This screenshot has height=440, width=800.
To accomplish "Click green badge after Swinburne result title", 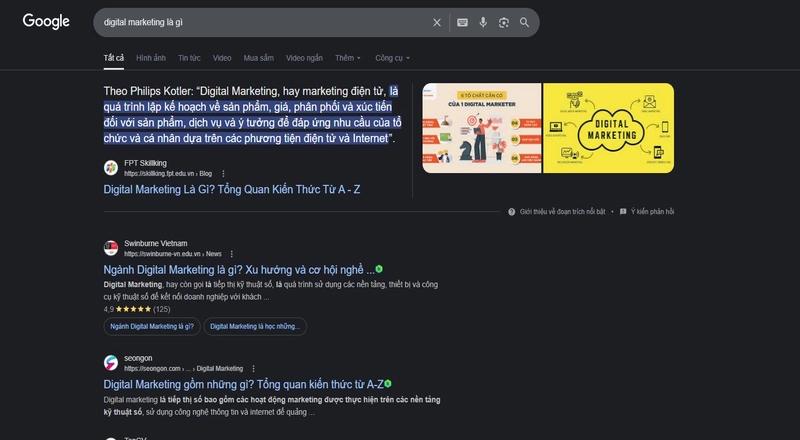I will pos(379,268).
